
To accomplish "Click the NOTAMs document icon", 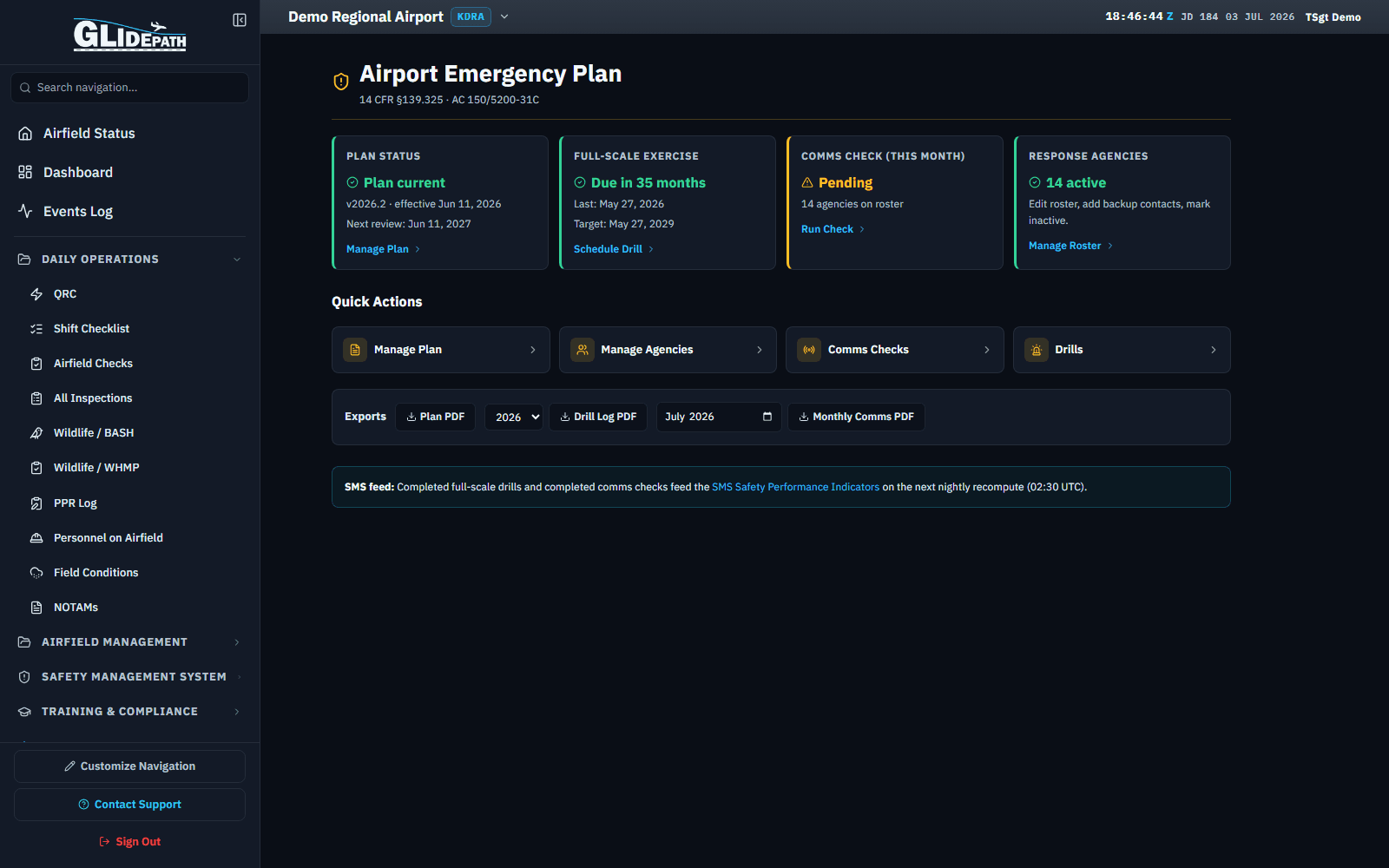I will 36,608.
